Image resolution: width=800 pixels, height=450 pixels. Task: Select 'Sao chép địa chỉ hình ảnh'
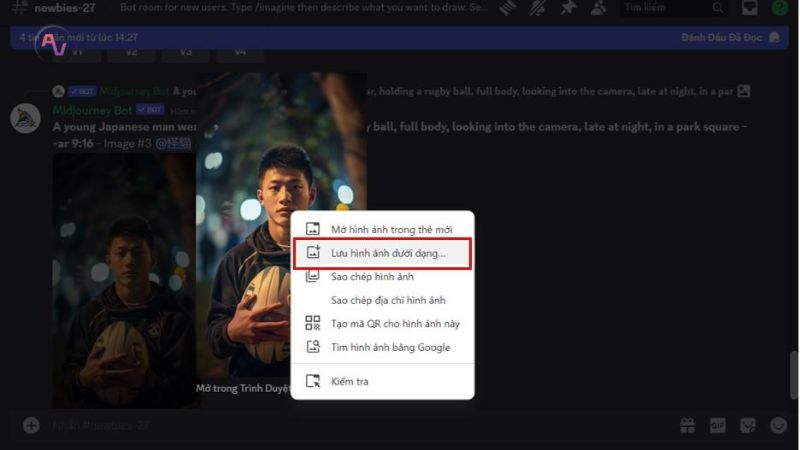[382, 300]
